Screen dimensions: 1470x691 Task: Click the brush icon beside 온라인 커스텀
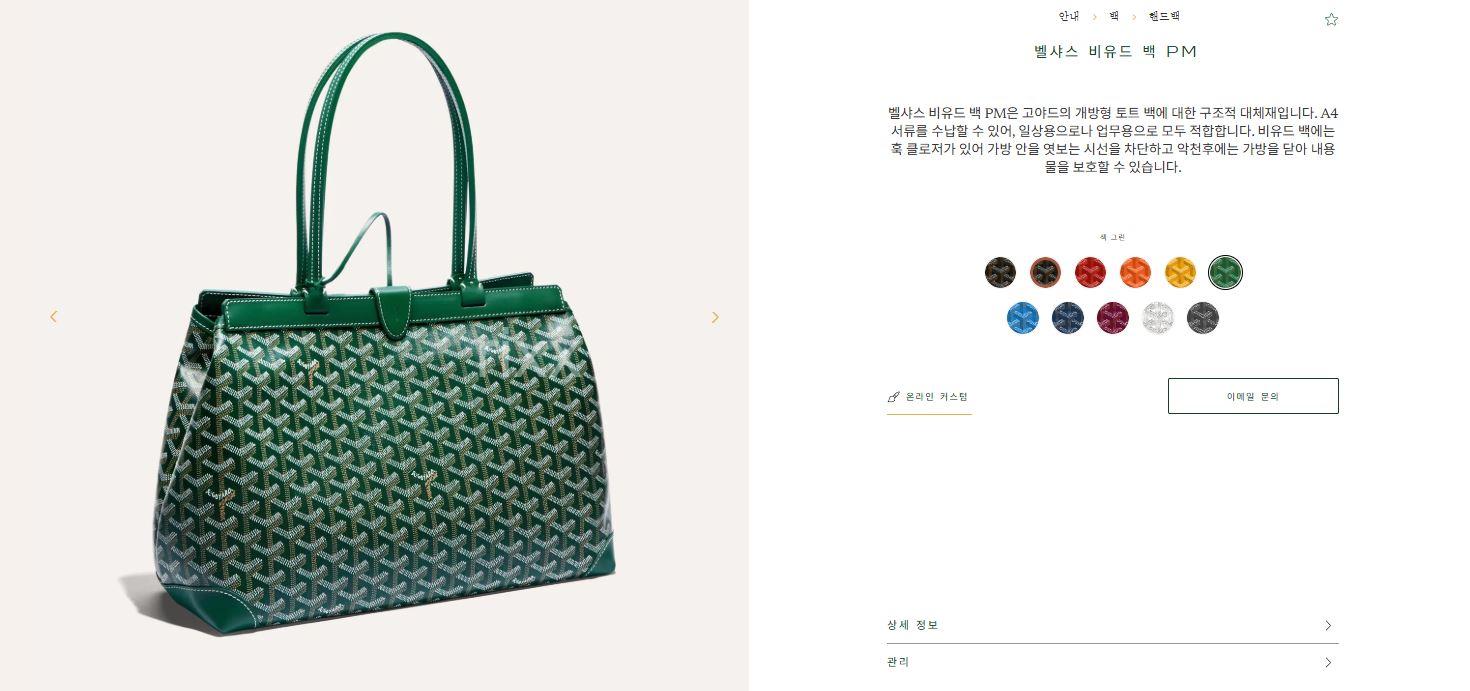pyautogui.click(x=894, y=397)
